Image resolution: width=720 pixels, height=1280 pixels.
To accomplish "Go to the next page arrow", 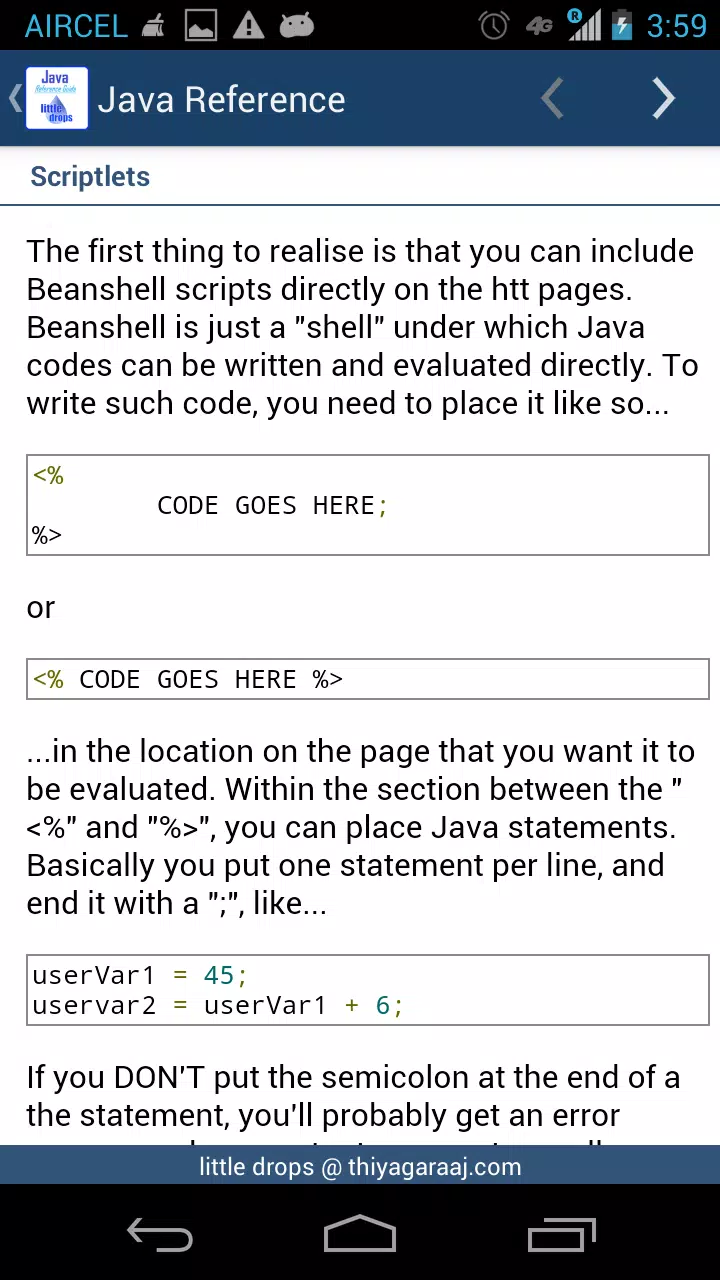I will [x=664, y=99].
